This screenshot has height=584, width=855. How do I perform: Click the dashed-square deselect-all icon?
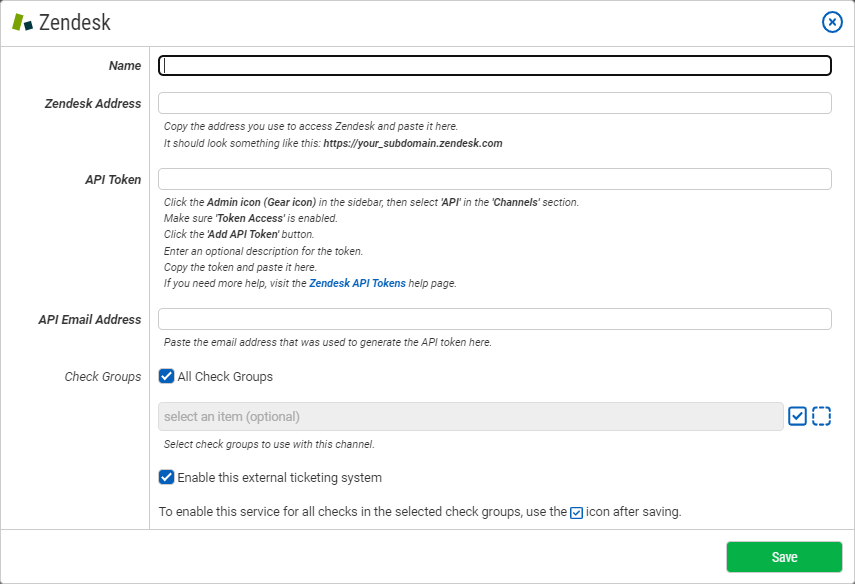coord(821,416)
